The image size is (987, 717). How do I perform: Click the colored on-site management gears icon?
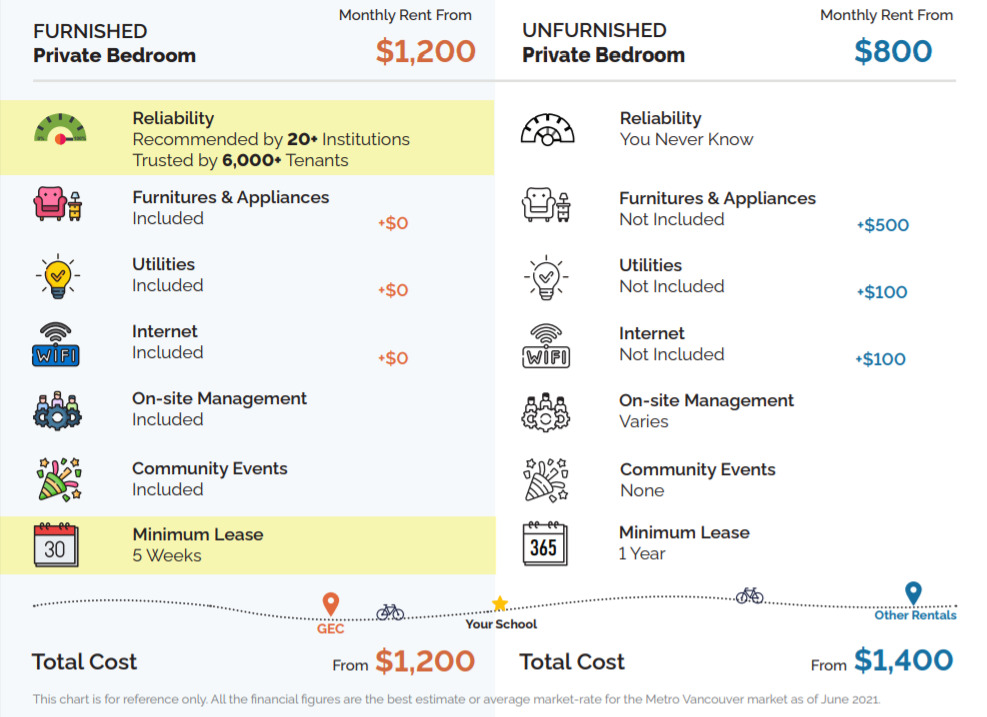tap(57, 410)
